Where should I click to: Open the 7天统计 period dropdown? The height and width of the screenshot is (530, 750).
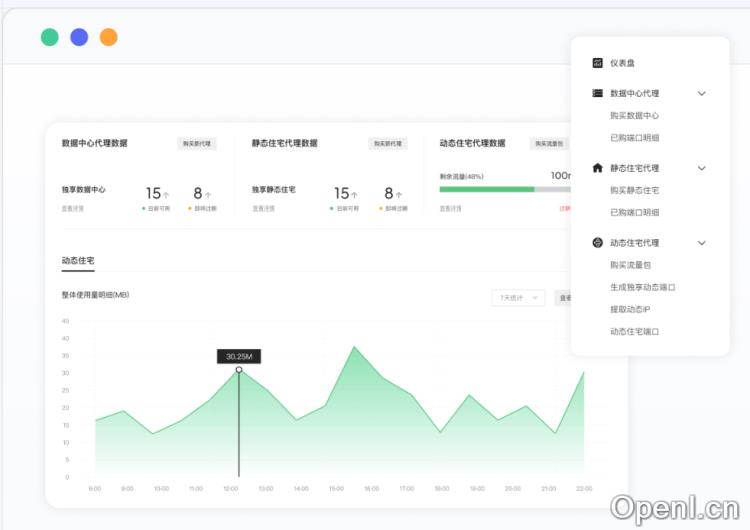pyautogui.click(x=518, y=298)
